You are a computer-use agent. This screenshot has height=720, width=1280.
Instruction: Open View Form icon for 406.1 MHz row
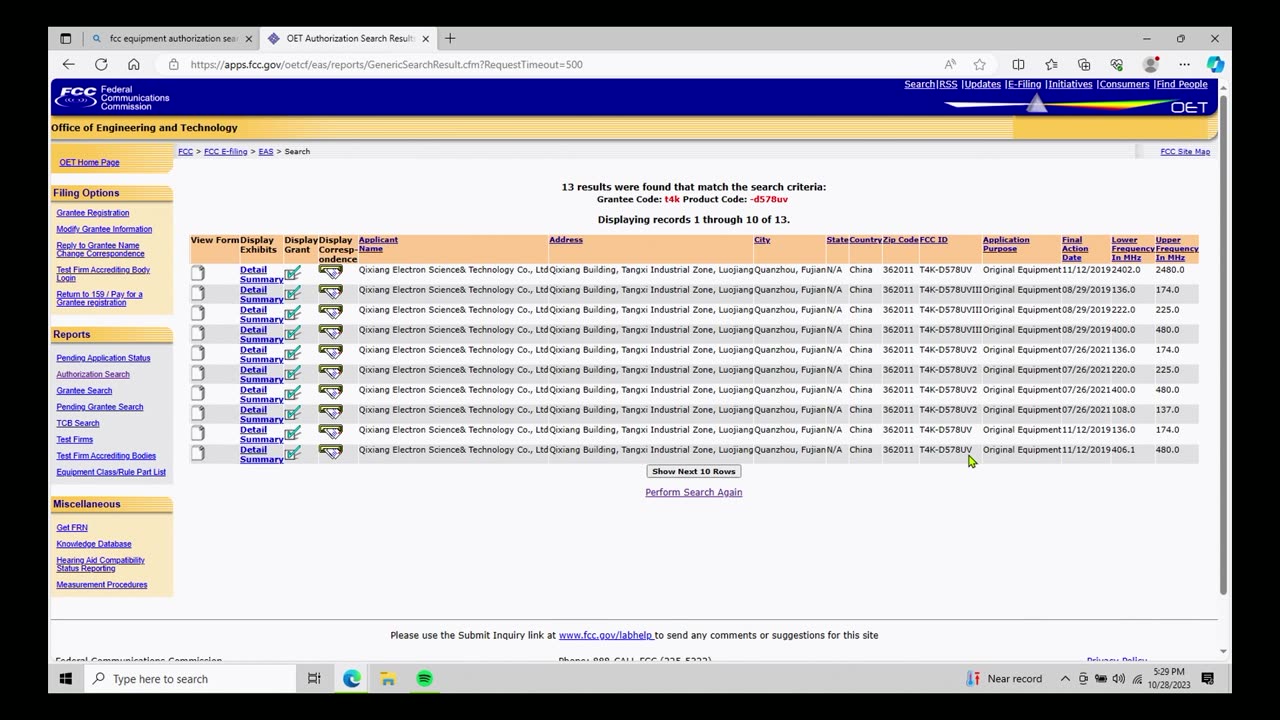(198, 453)
